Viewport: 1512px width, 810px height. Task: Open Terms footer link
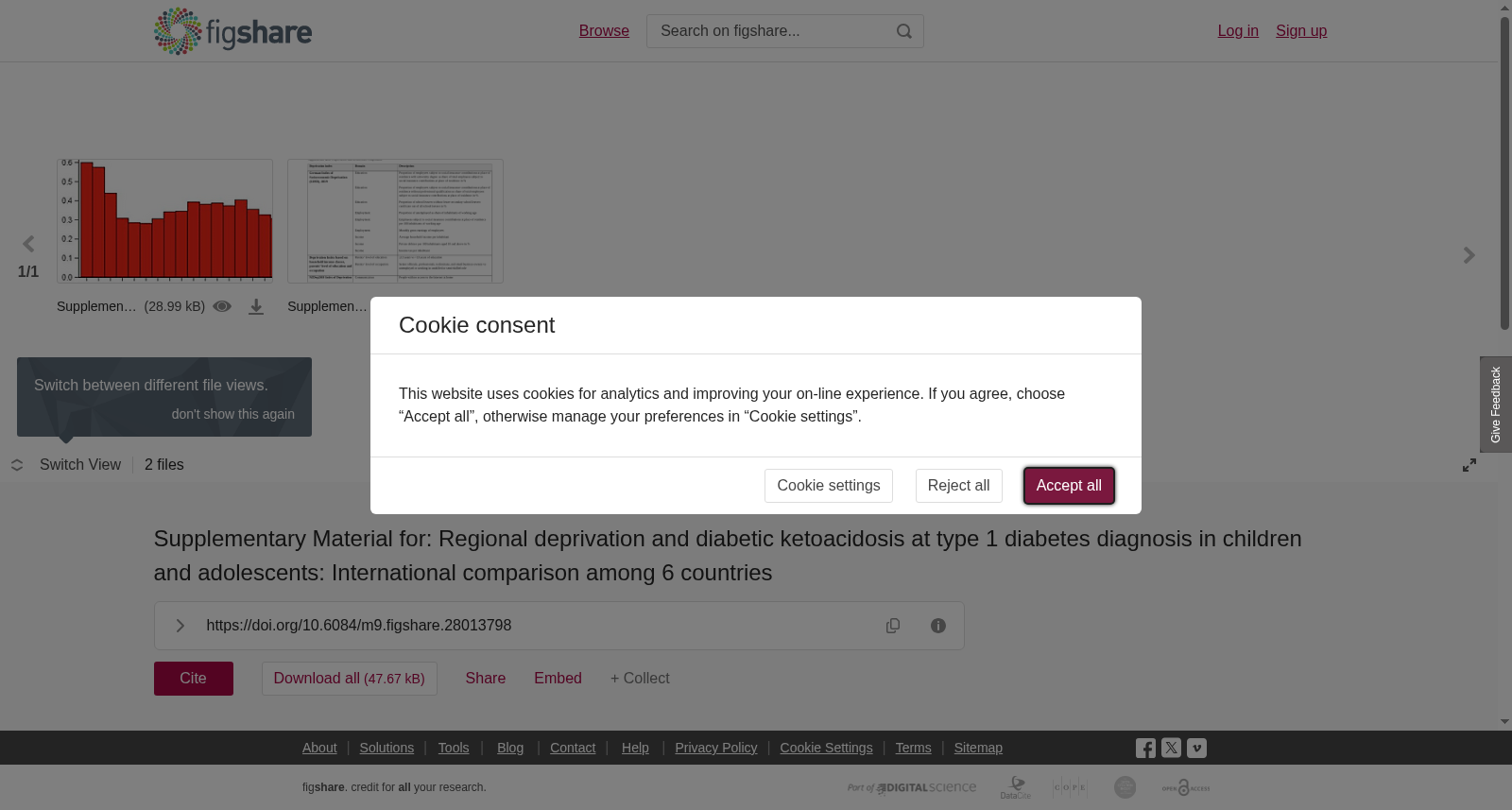pos(913,748)
